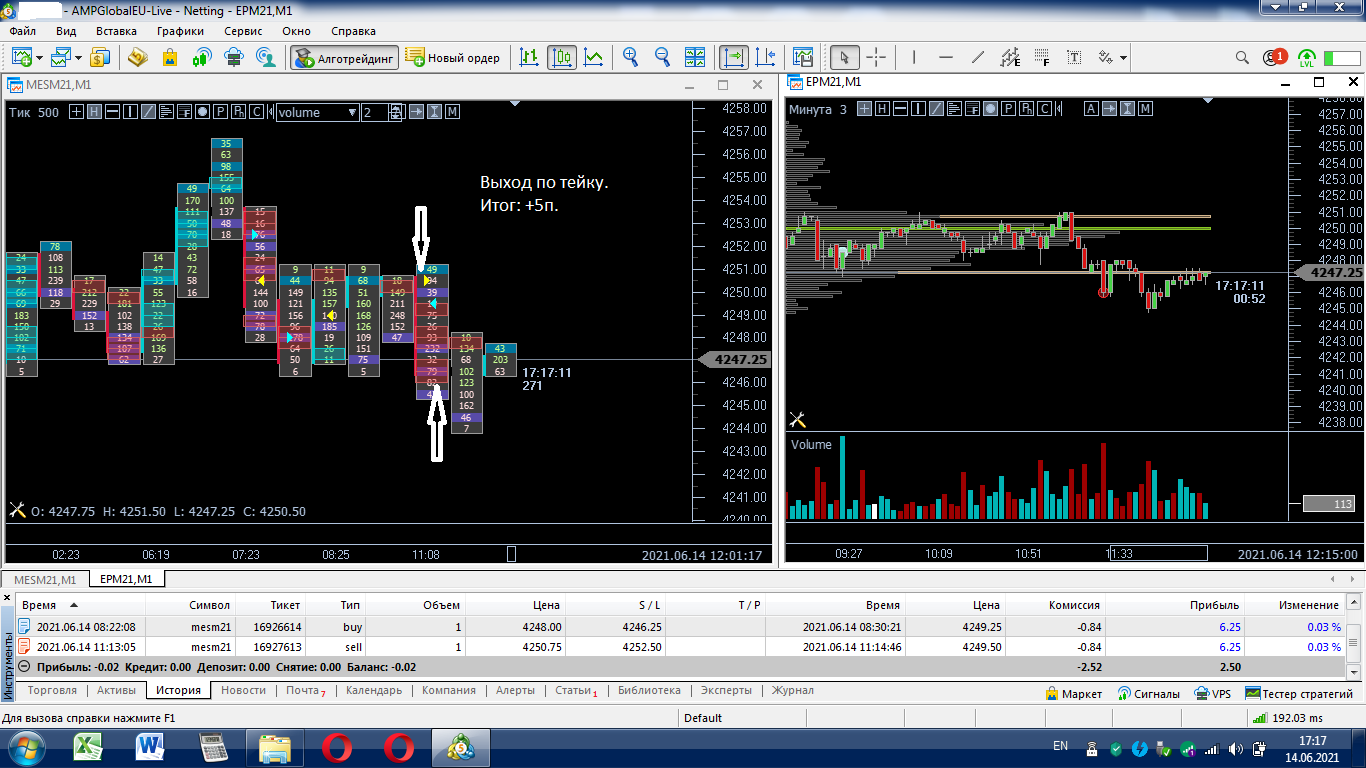Toggle the M button in EPM21 chart
This screenshot has width=1366, height=768.
point(1145,109)
